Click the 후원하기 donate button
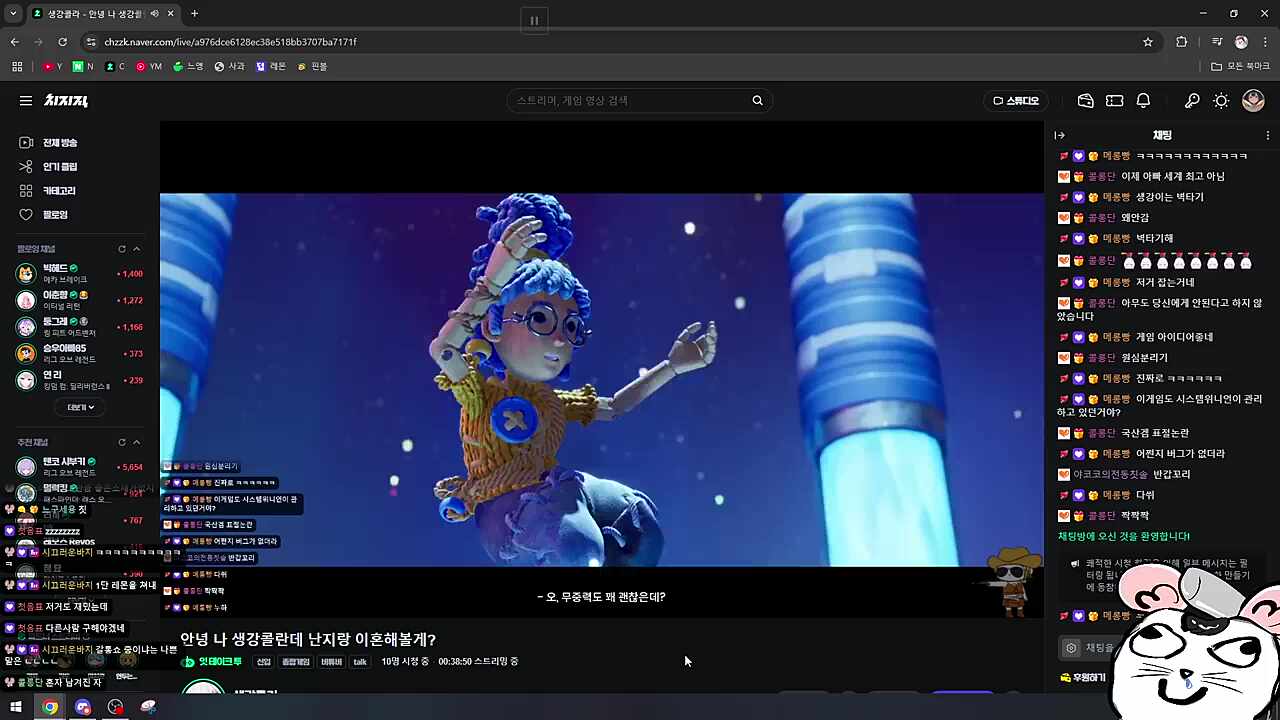 pos(1083,677)
